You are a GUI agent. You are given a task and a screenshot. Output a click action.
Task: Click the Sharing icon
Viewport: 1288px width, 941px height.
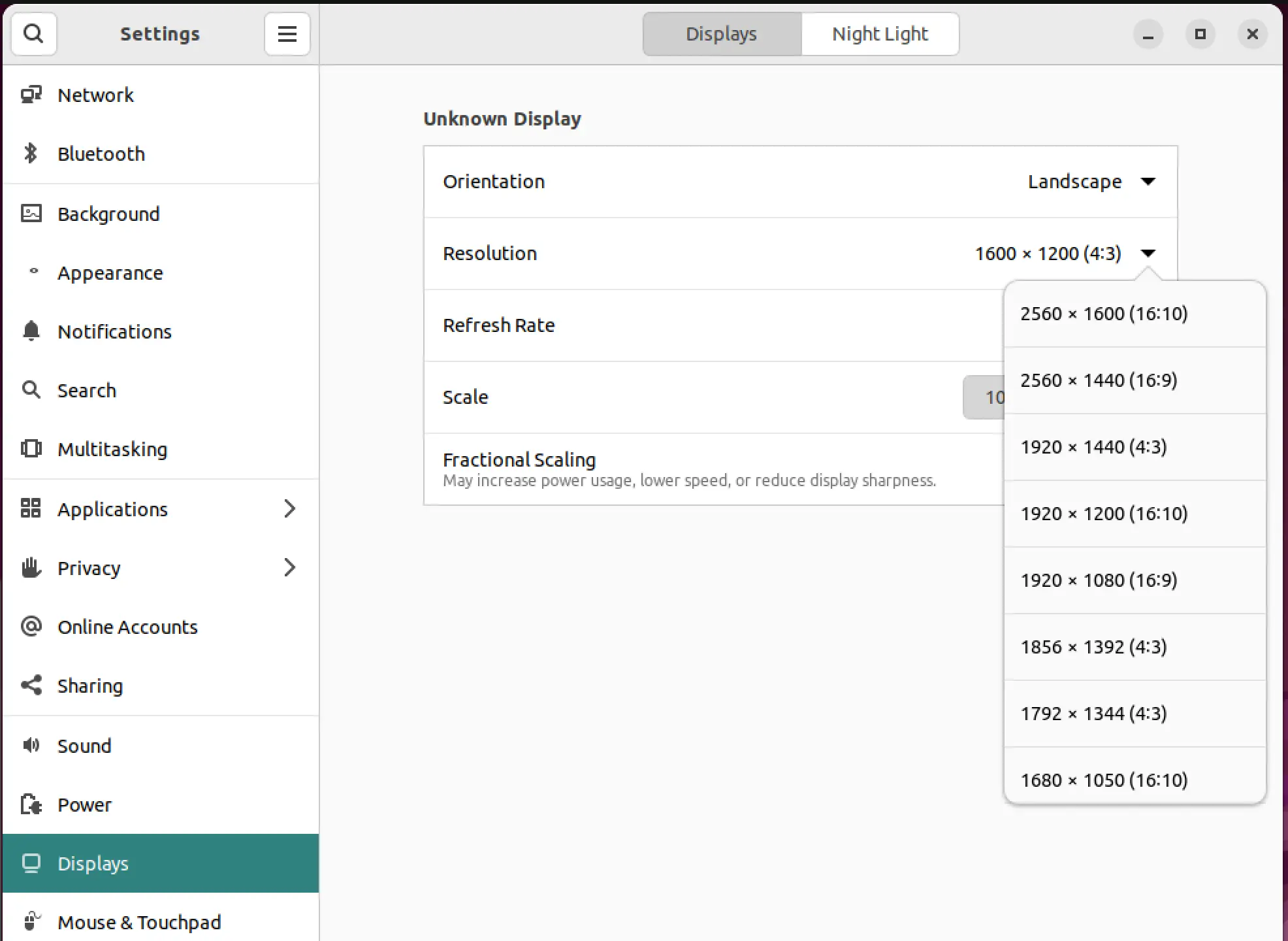31,685
